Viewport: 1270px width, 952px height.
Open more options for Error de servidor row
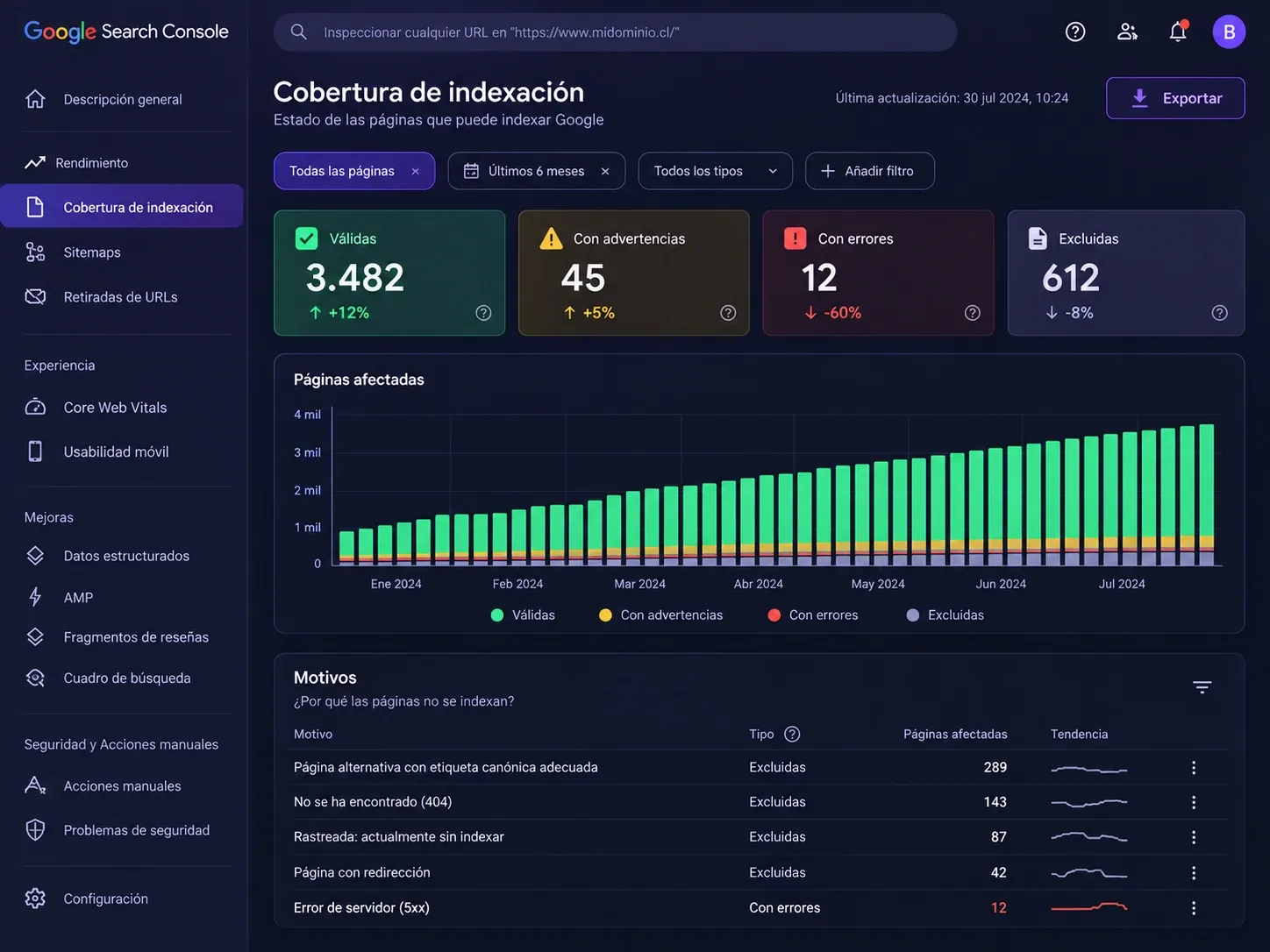(1194, 908)
